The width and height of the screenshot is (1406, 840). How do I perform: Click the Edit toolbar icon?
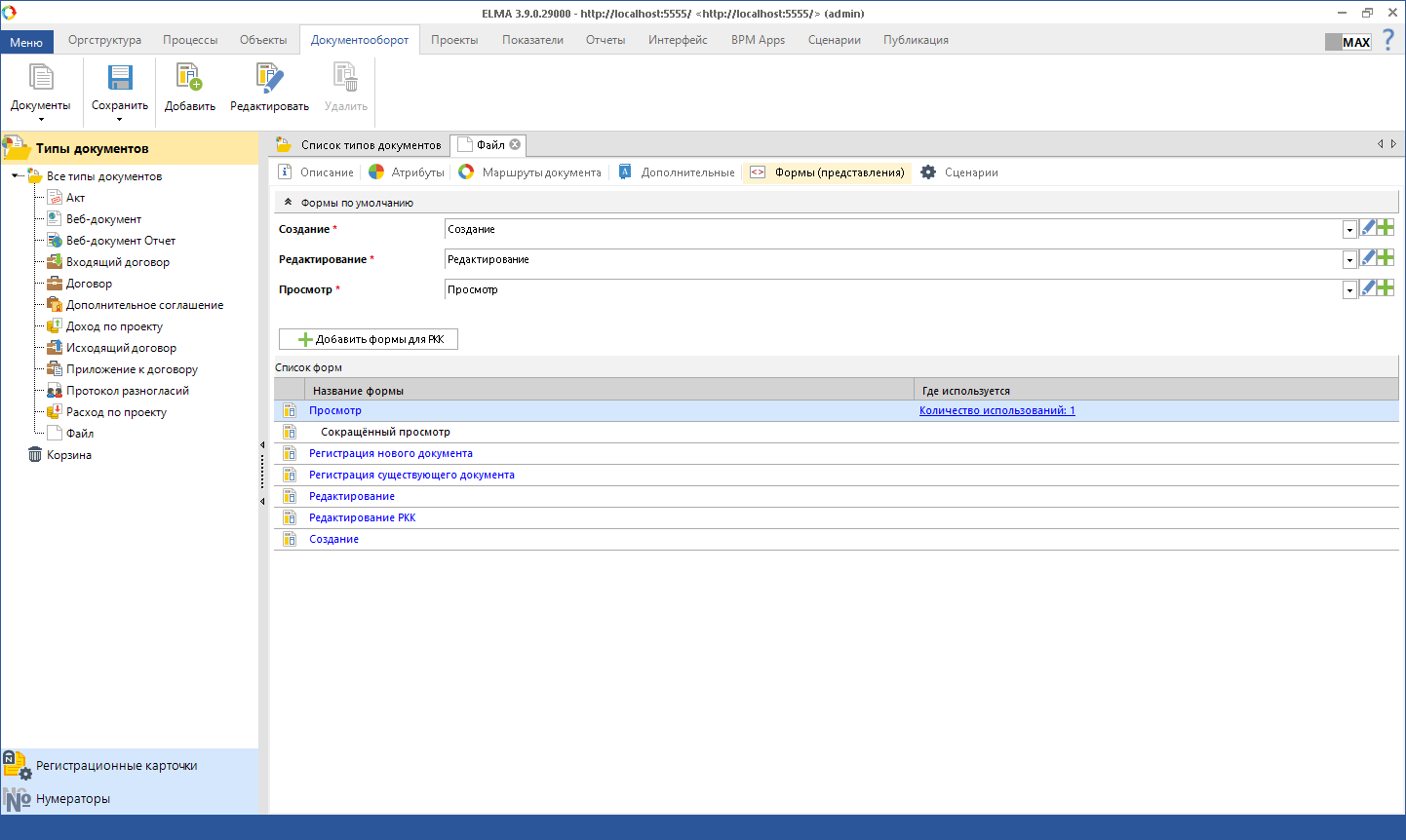[x=269, y=79]
